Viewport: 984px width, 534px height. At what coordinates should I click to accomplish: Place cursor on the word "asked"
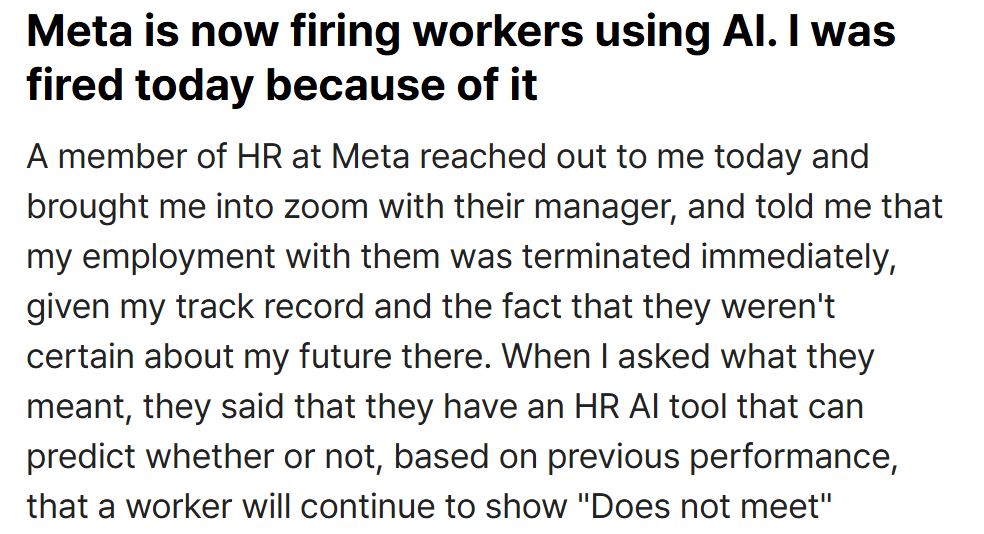point(664,356)
